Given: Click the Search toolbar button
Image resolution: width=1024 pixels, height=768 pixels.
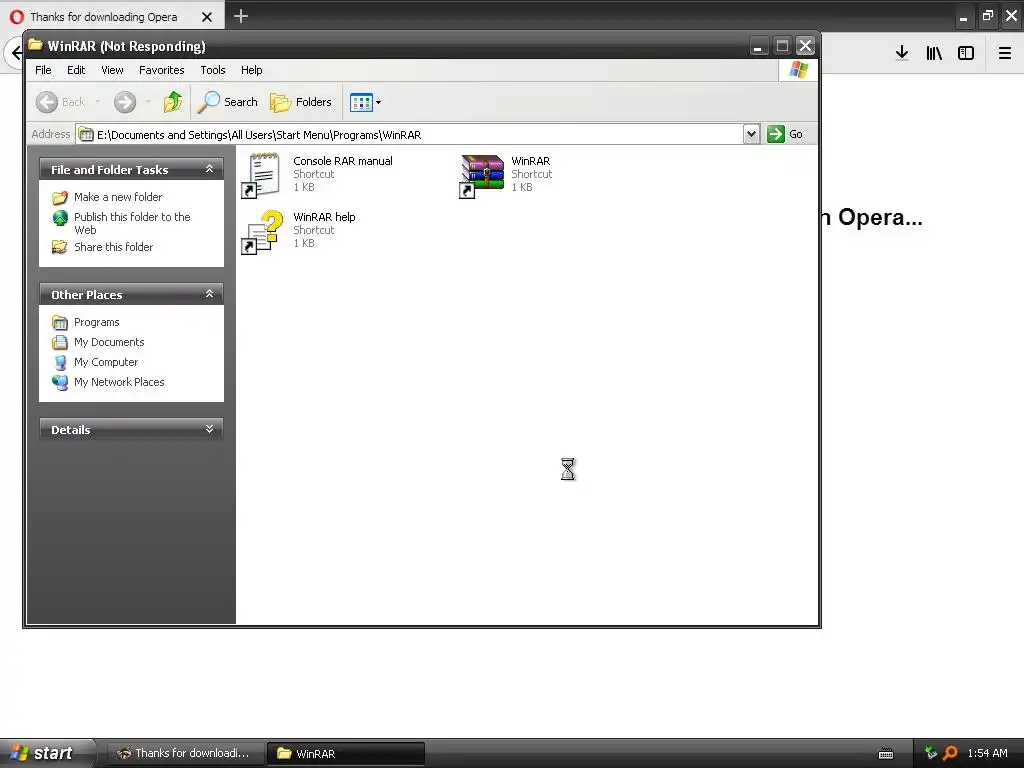Looking at the screenshot, I should [x=228, y=102].
